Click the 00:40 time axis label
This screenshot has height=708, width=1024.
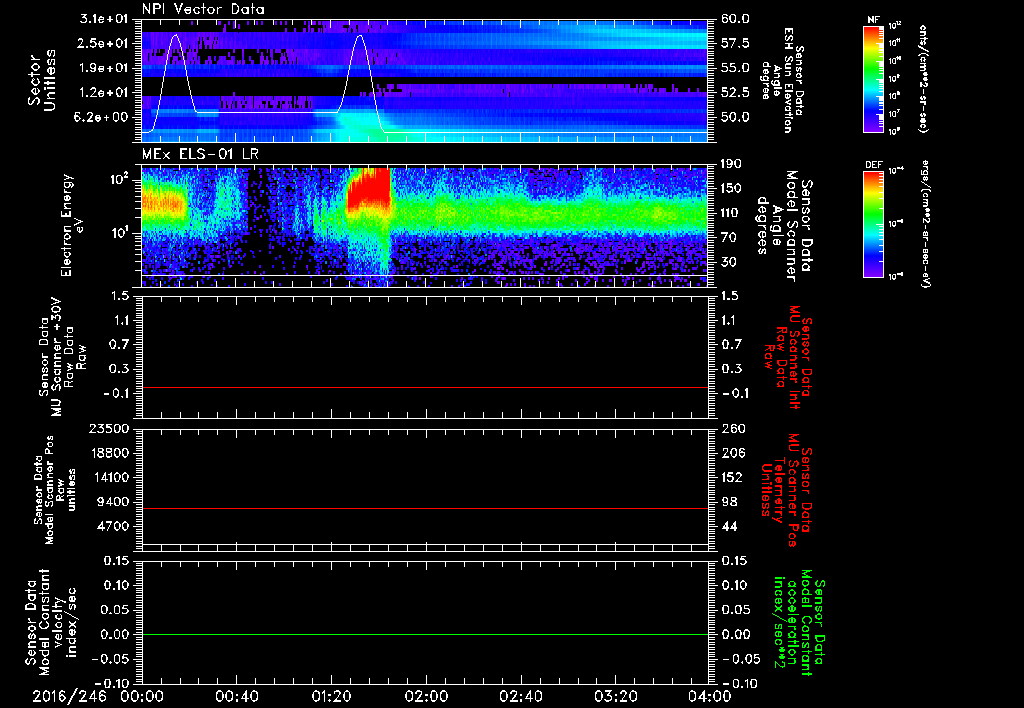[x=236, y=696]
